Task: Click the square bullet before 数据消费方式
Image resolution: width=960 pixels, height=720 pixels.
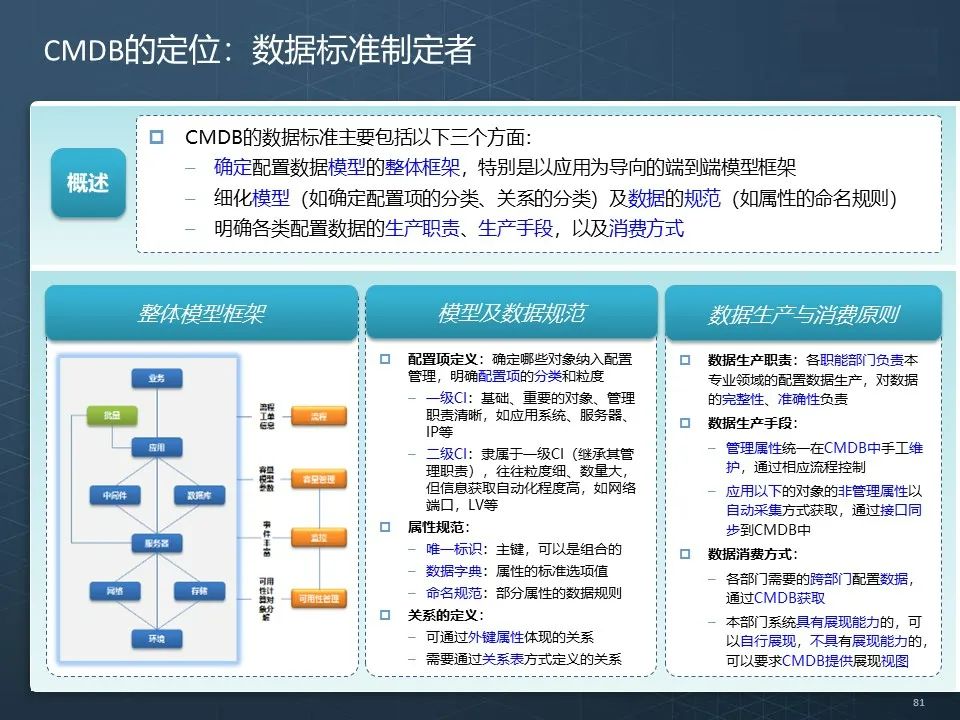Action: coord(685,554)
